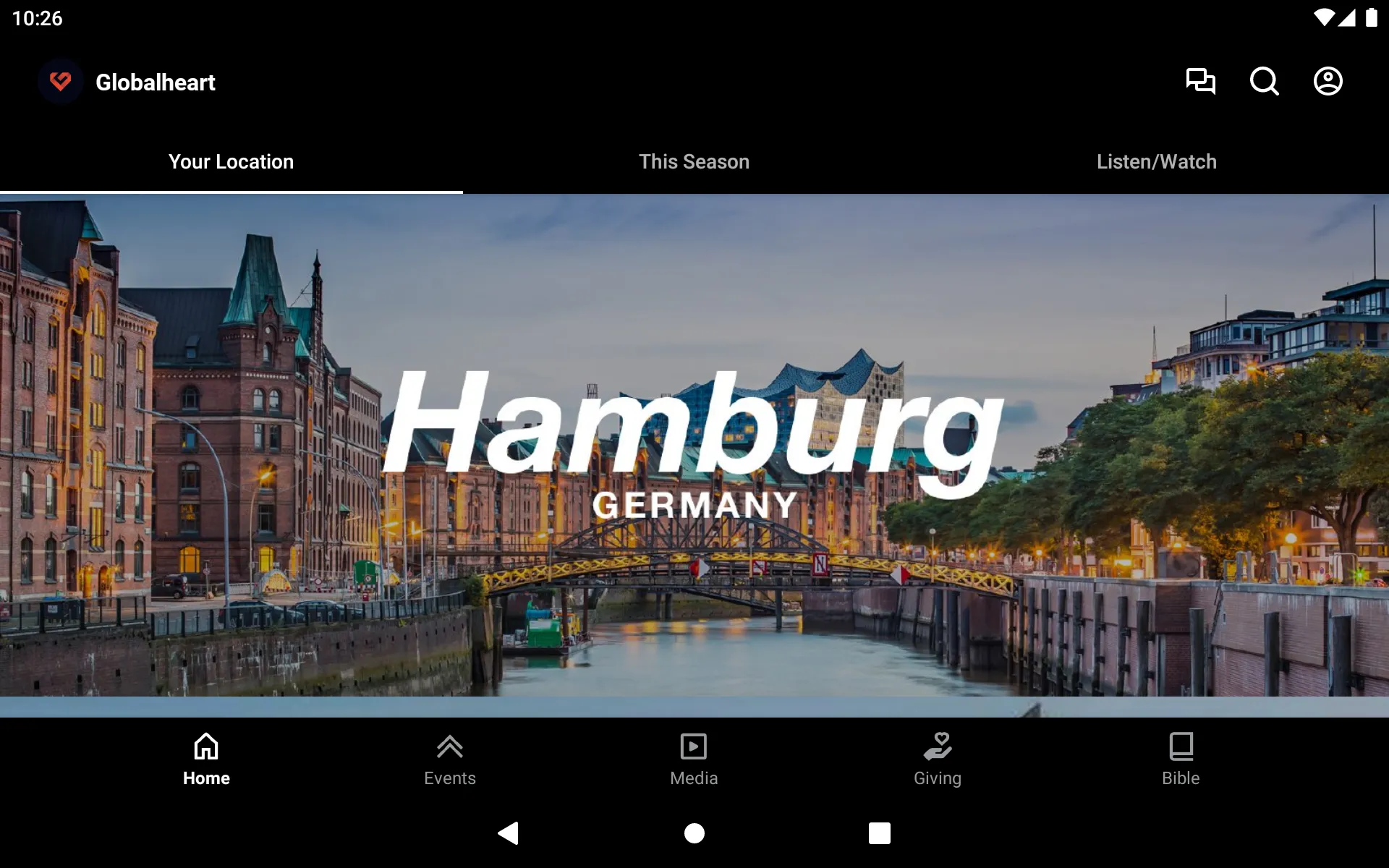Select the Your Location tab
The image size is (1389, 868).
[x=230, y=162]
